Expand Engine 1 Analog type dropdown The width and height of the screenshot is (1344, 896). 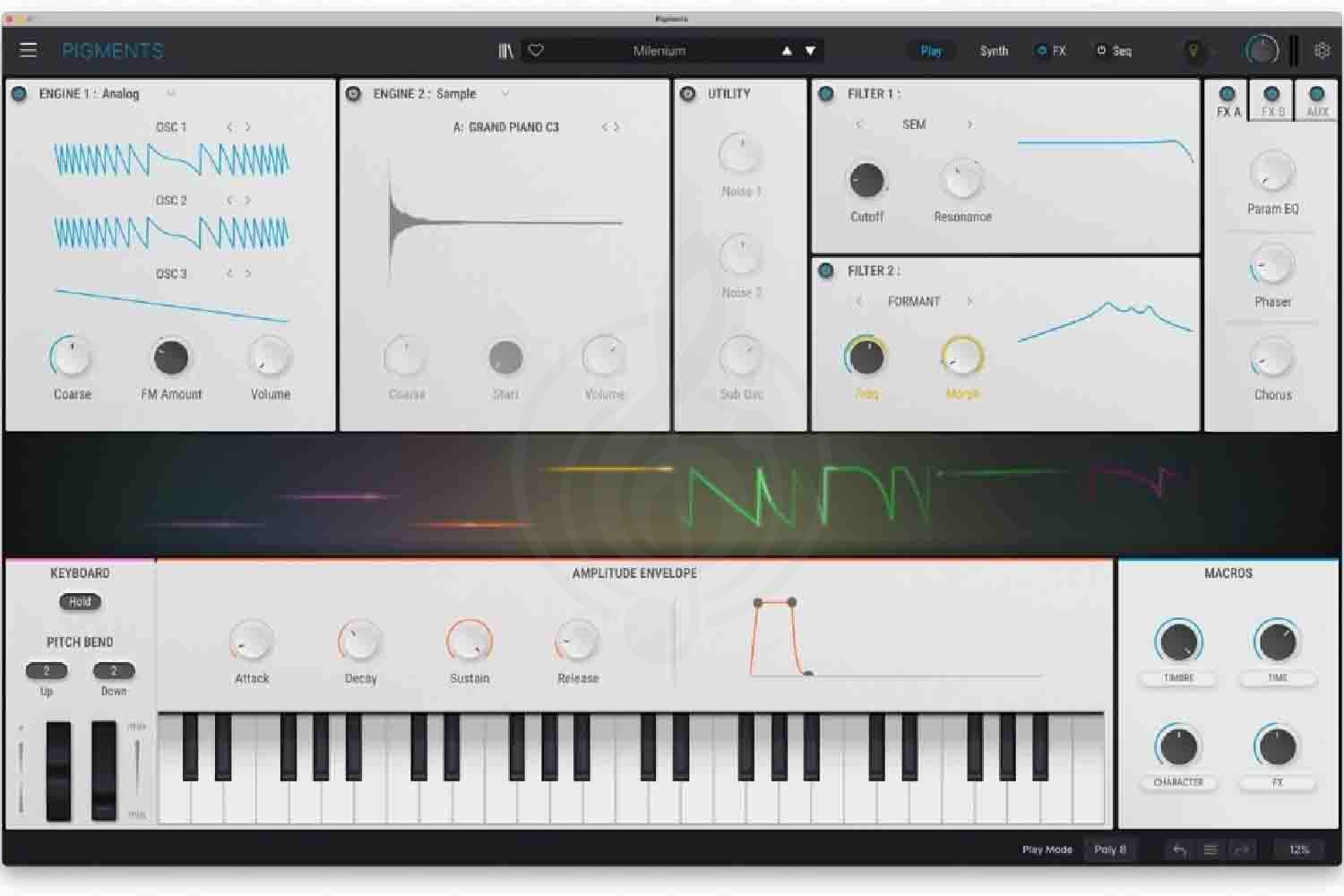point(170,93)
